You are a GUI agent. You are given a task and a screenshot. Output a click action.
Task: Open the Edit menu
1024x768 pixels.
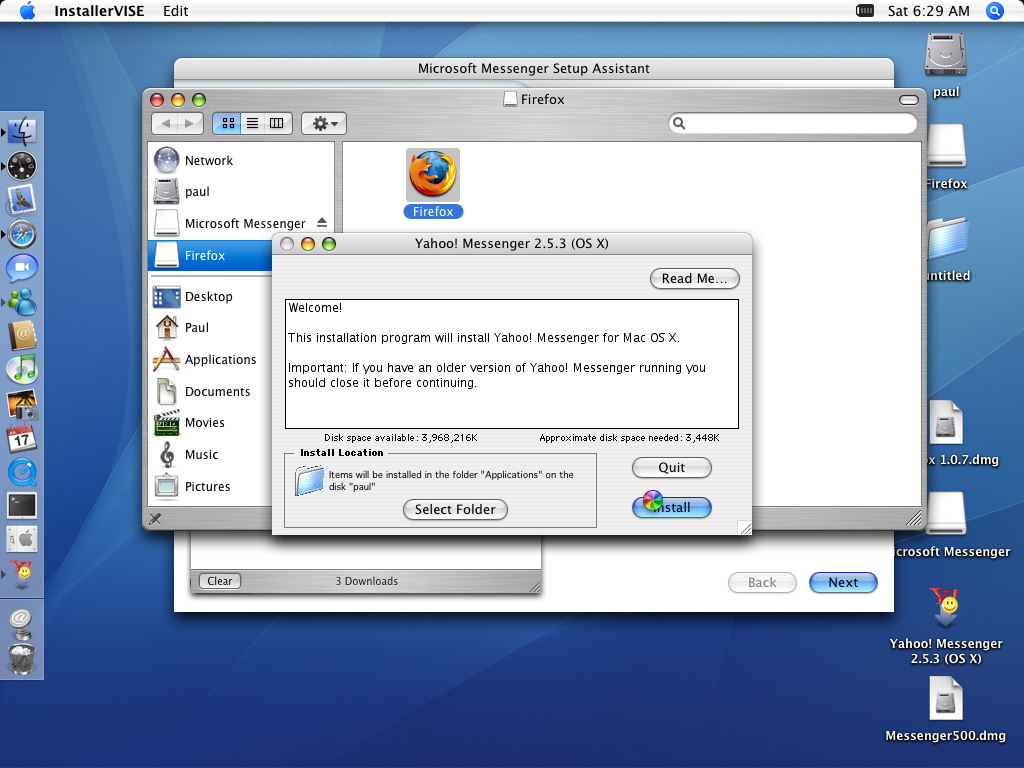(x=176, y=11)
